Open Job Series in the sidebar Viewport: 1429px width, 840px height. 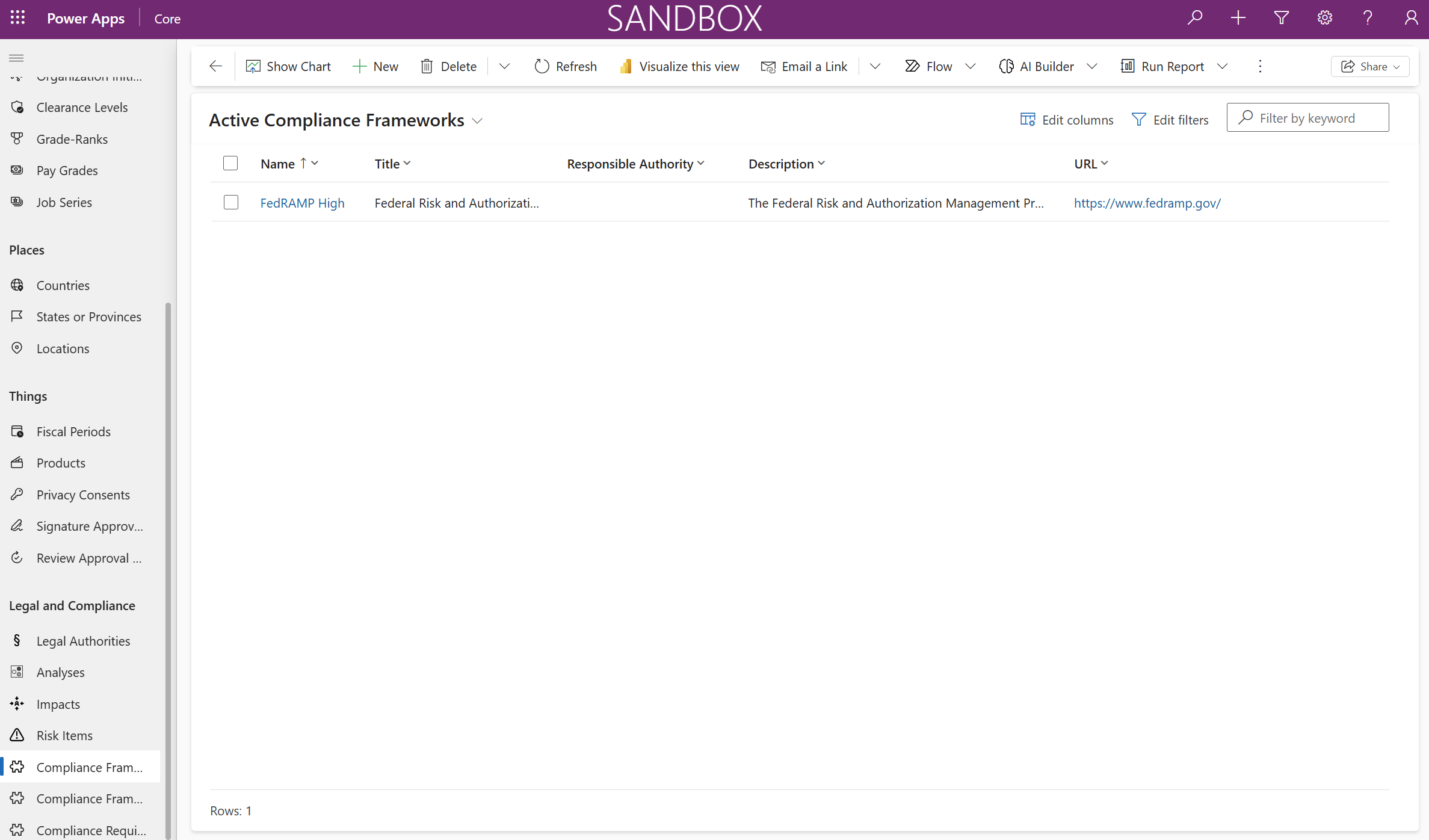click(81, 202)
